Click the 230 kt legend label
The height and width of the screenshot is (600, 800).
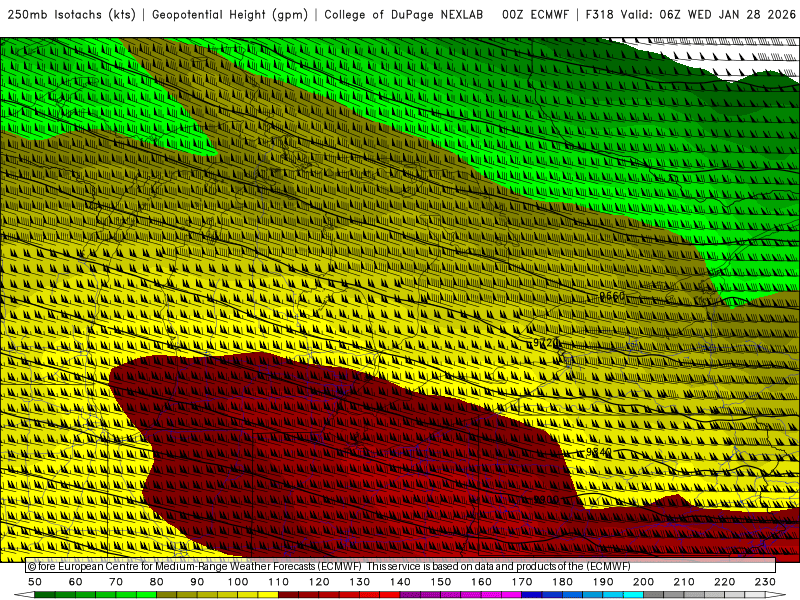(x=765, y=582)
